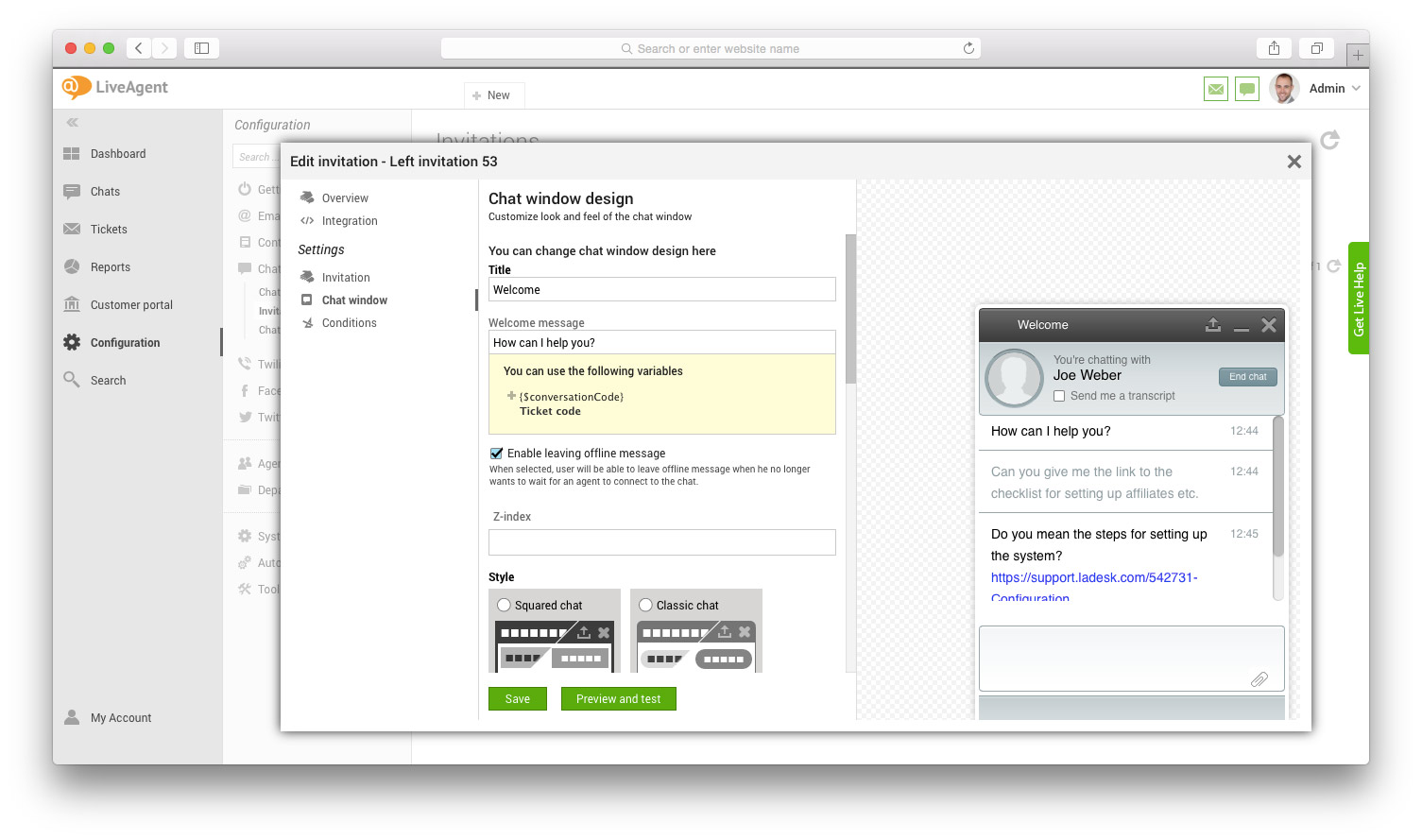Click the refresh icon beside Invitations heading

pyautogui.click(x=1329, y=140)
